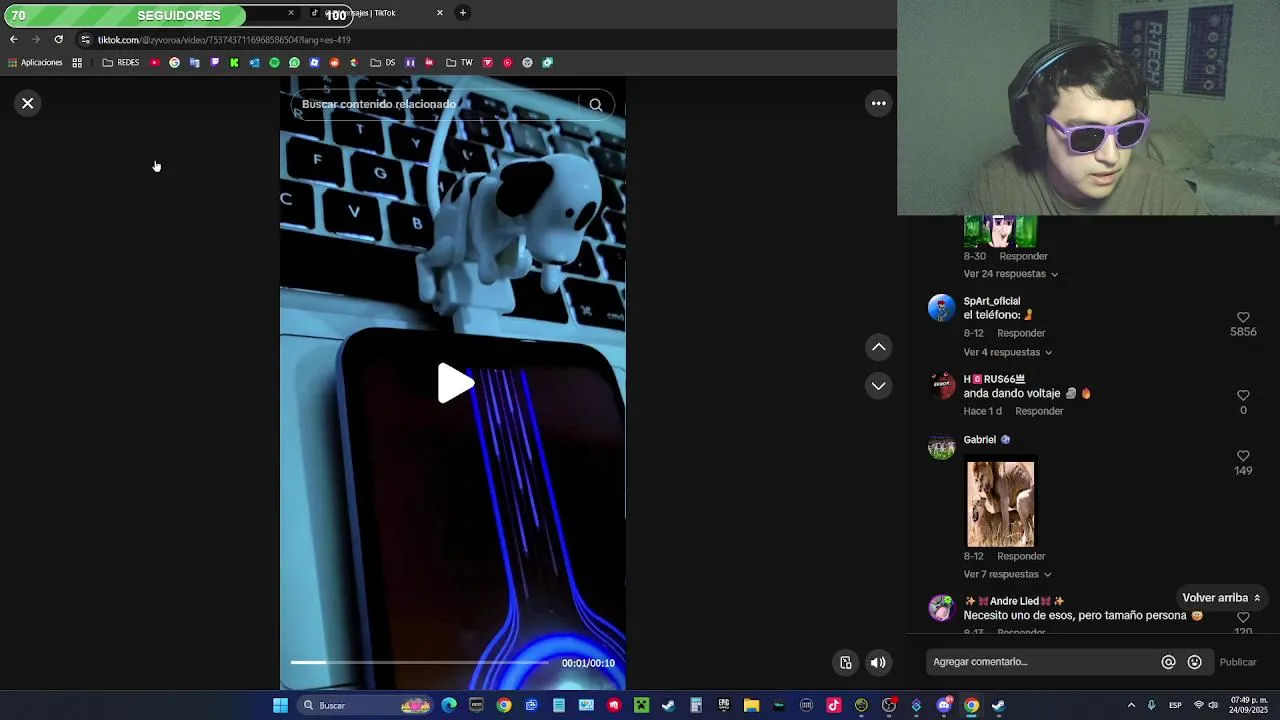The height and width of the screenshot is (720, 1280).
Task: Open the image in Gabriel's comment
Action: pyautogui.click(x=1000, y=502)
